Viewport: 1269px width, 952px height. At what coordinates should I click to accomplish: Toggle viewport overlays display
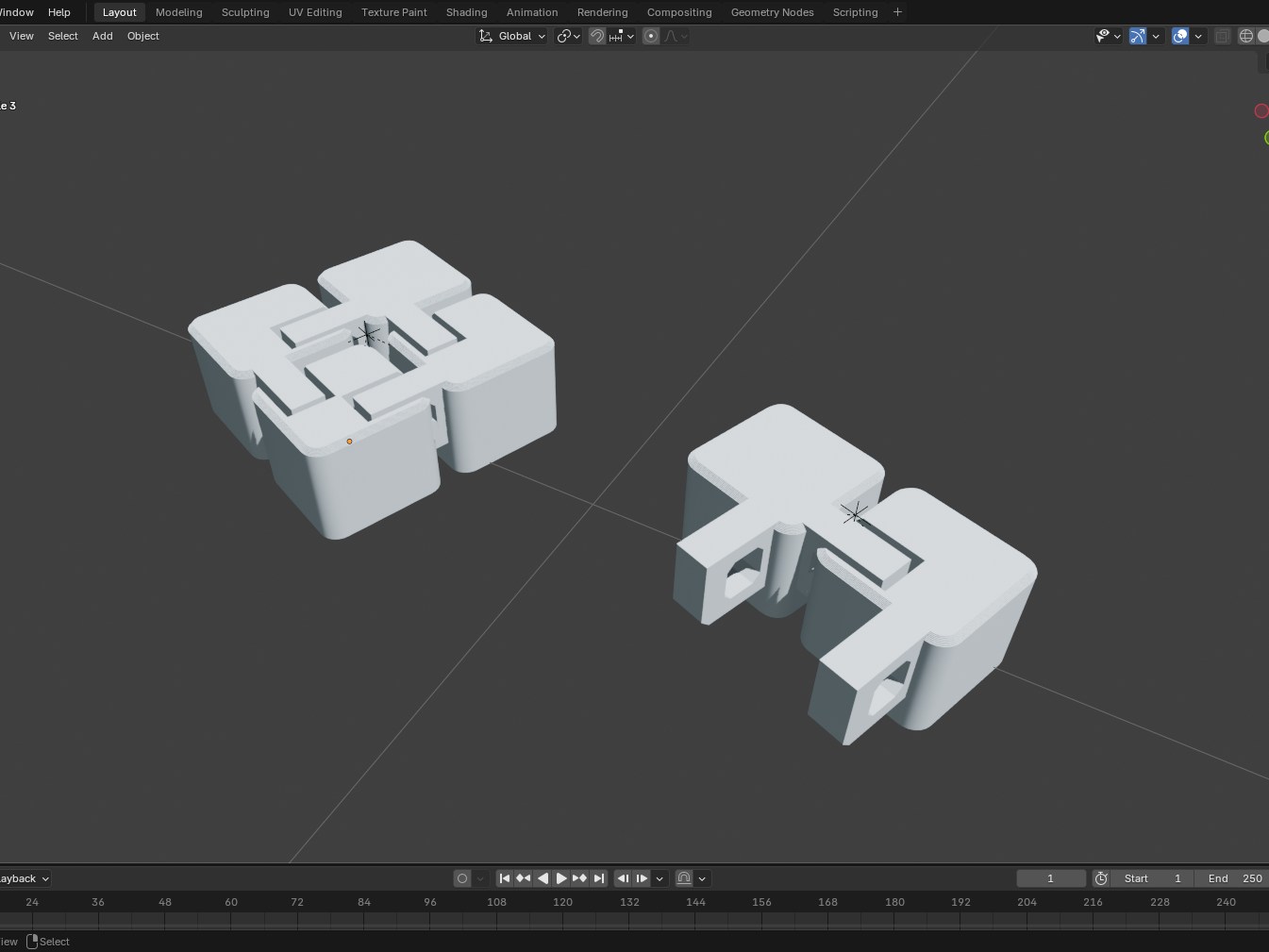[1180, 36]
